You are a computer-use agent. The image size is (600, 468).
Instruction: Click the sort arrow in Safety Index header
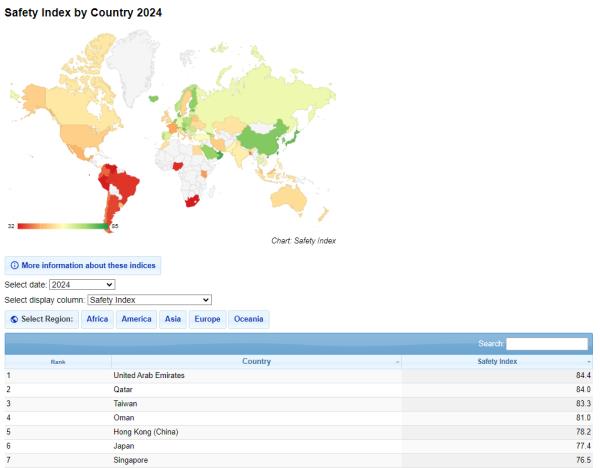pyautogui.click(x=588, y=362)
